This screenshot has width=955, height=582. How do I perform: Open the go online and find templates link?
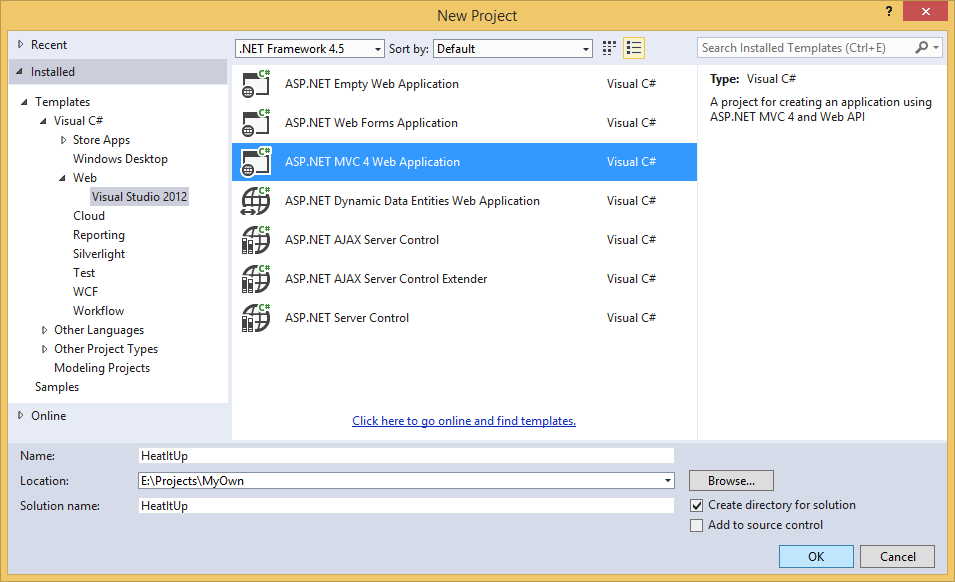[x=464, y=421]
